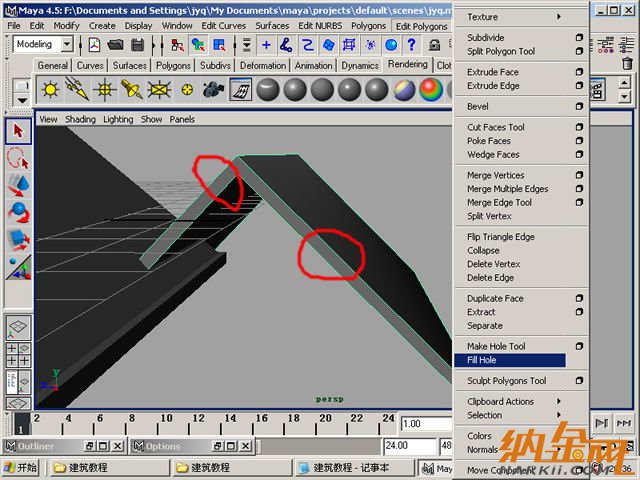Choose the Rotate tool sphere icon
This screenshot has width=640, height=480.
[x=18, y=212]
